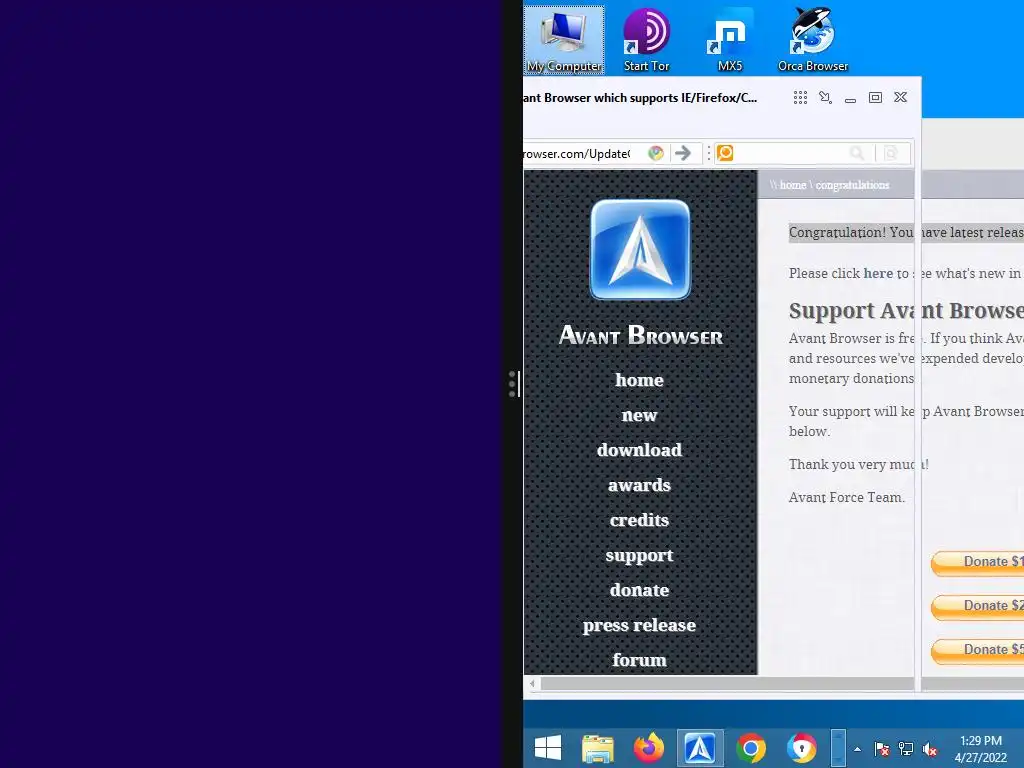Image resolution: width=1024 pixels, height=768 pixels.
Task: Show hidden tray icons arrow
Action: [x=857, y=749]
